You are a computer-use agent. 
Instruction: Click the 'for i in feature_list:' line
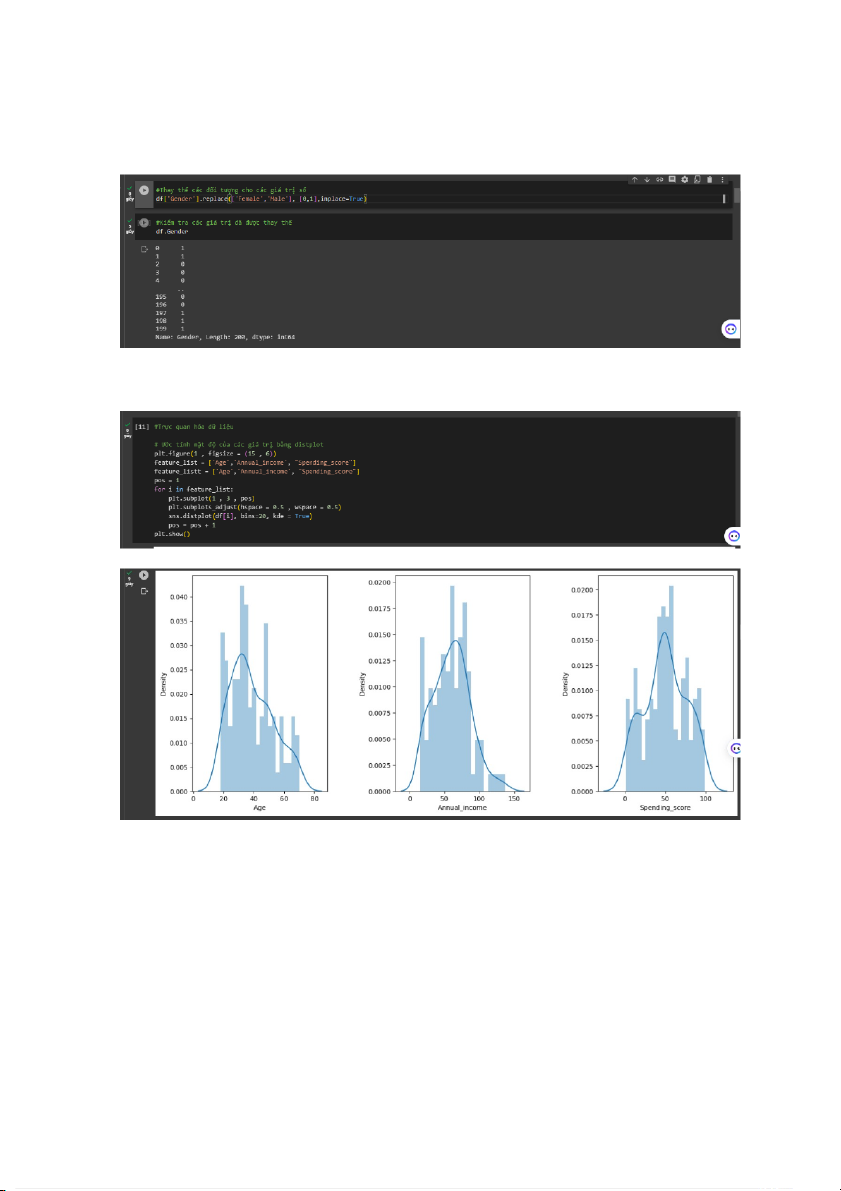coord(194,490)
